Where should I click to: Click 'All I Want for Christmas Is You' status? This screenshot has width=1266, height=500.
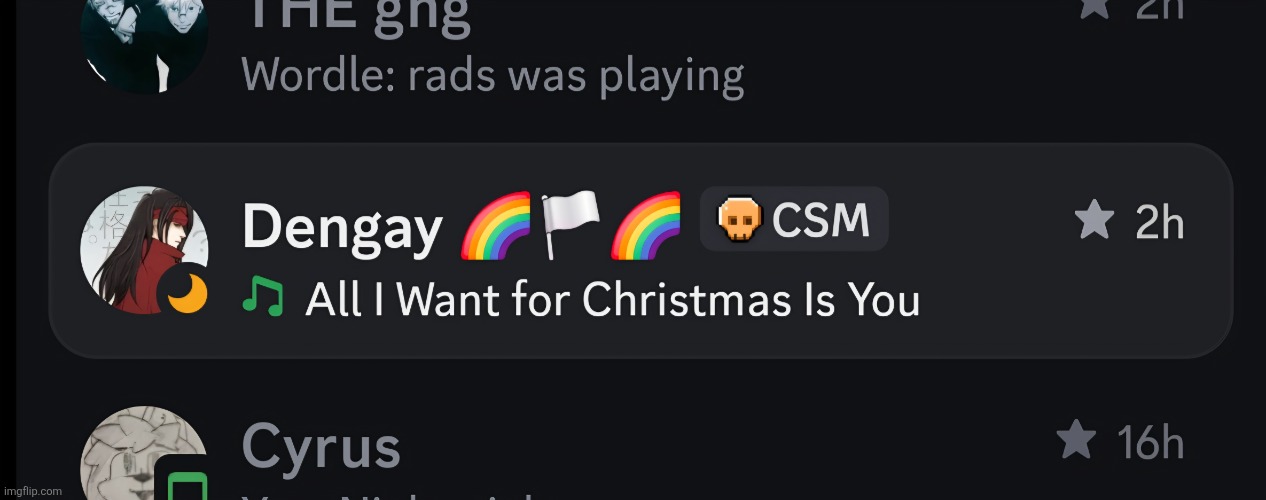612,299
